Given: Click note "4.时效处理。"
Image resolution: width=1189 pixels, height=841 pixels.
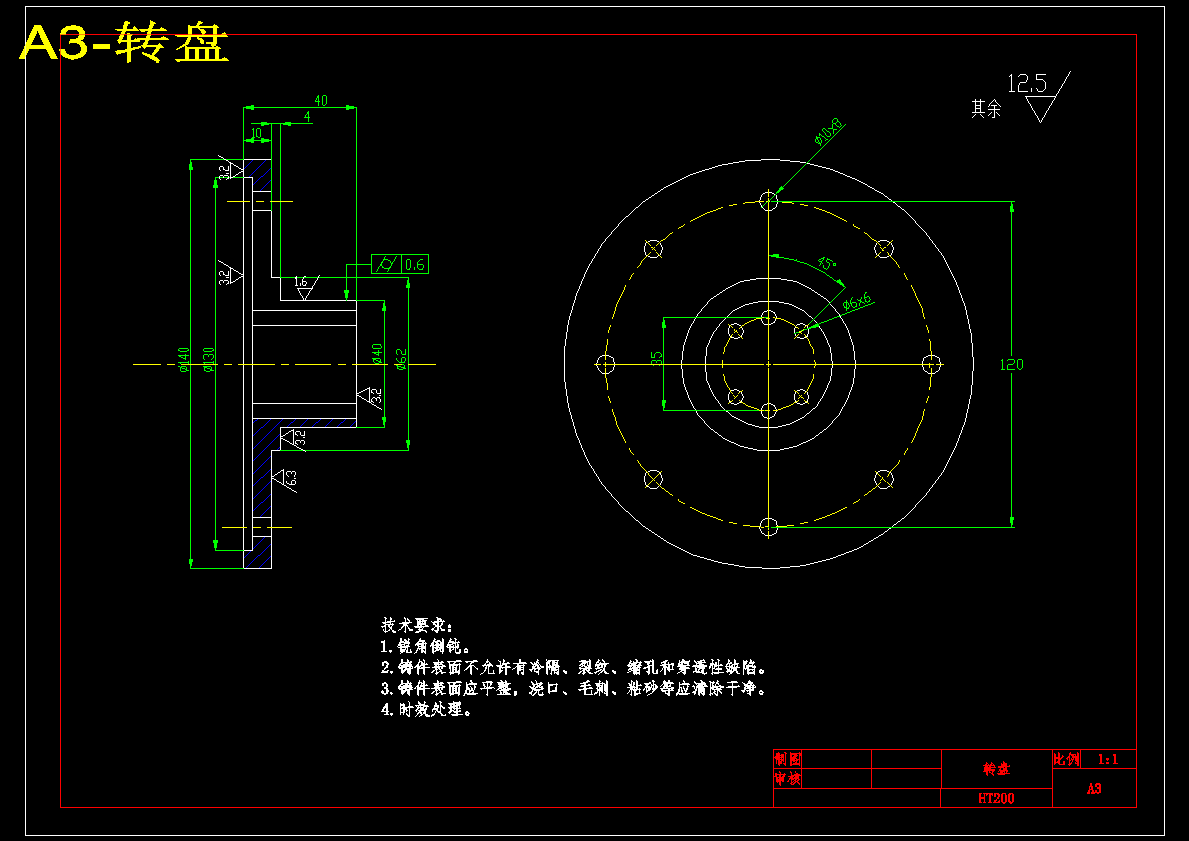Looking at the screenshot, I should [x=428, y=711].
